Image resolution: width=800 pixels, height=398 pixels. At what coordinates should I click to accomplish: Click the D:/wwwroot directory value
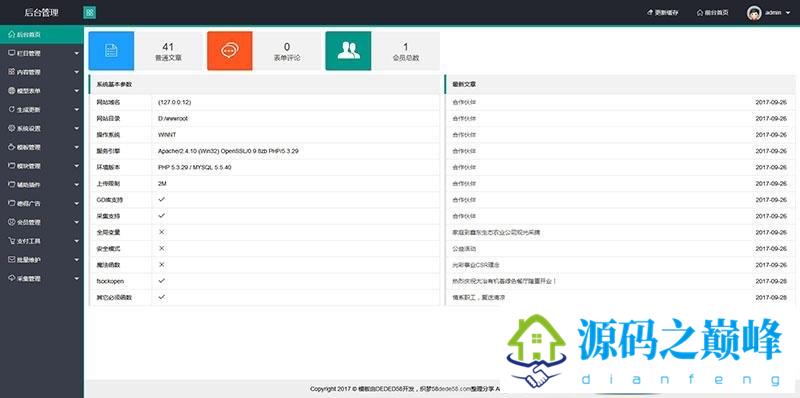click(x=173, y=118)
